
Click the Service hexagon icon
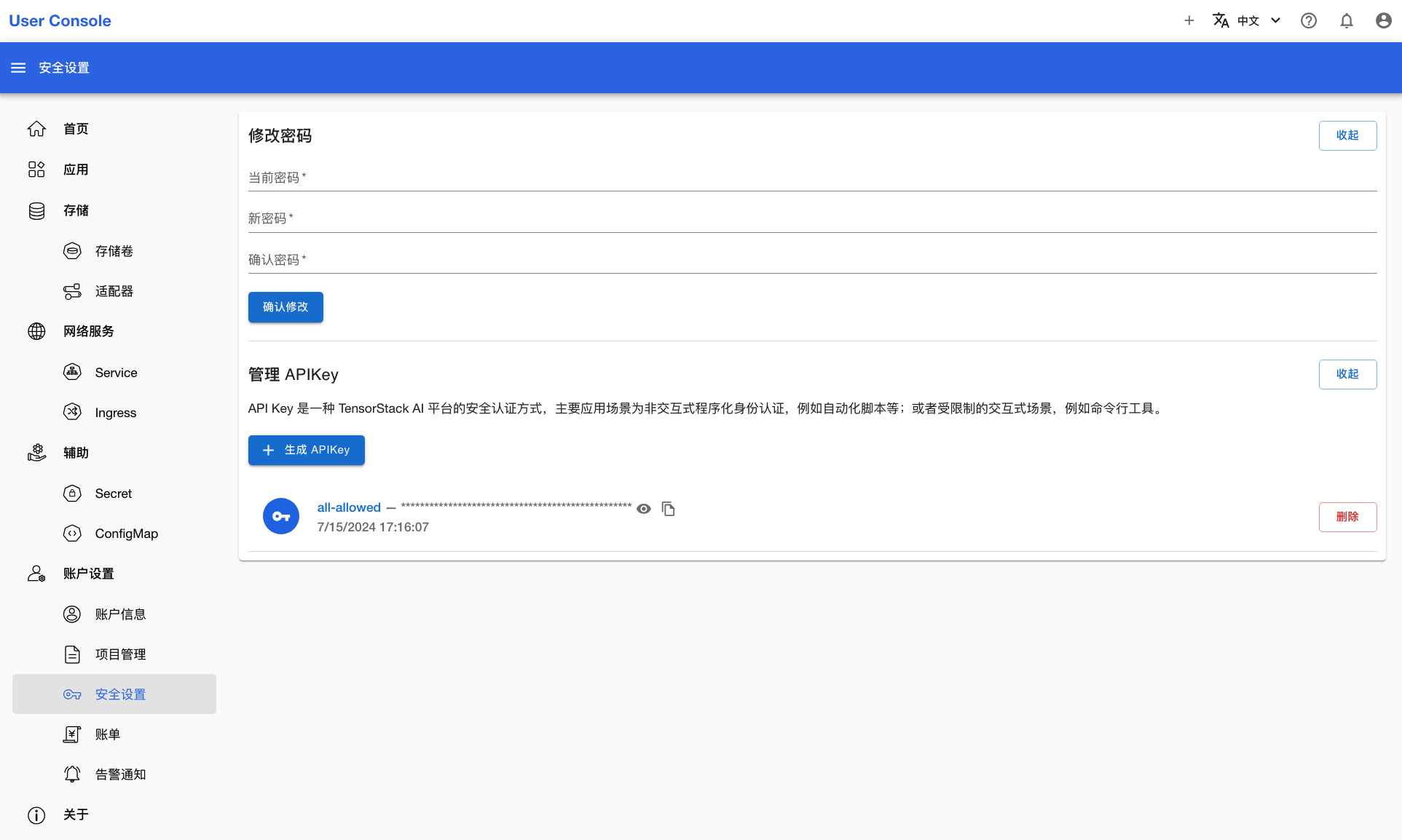click(72, 372)
